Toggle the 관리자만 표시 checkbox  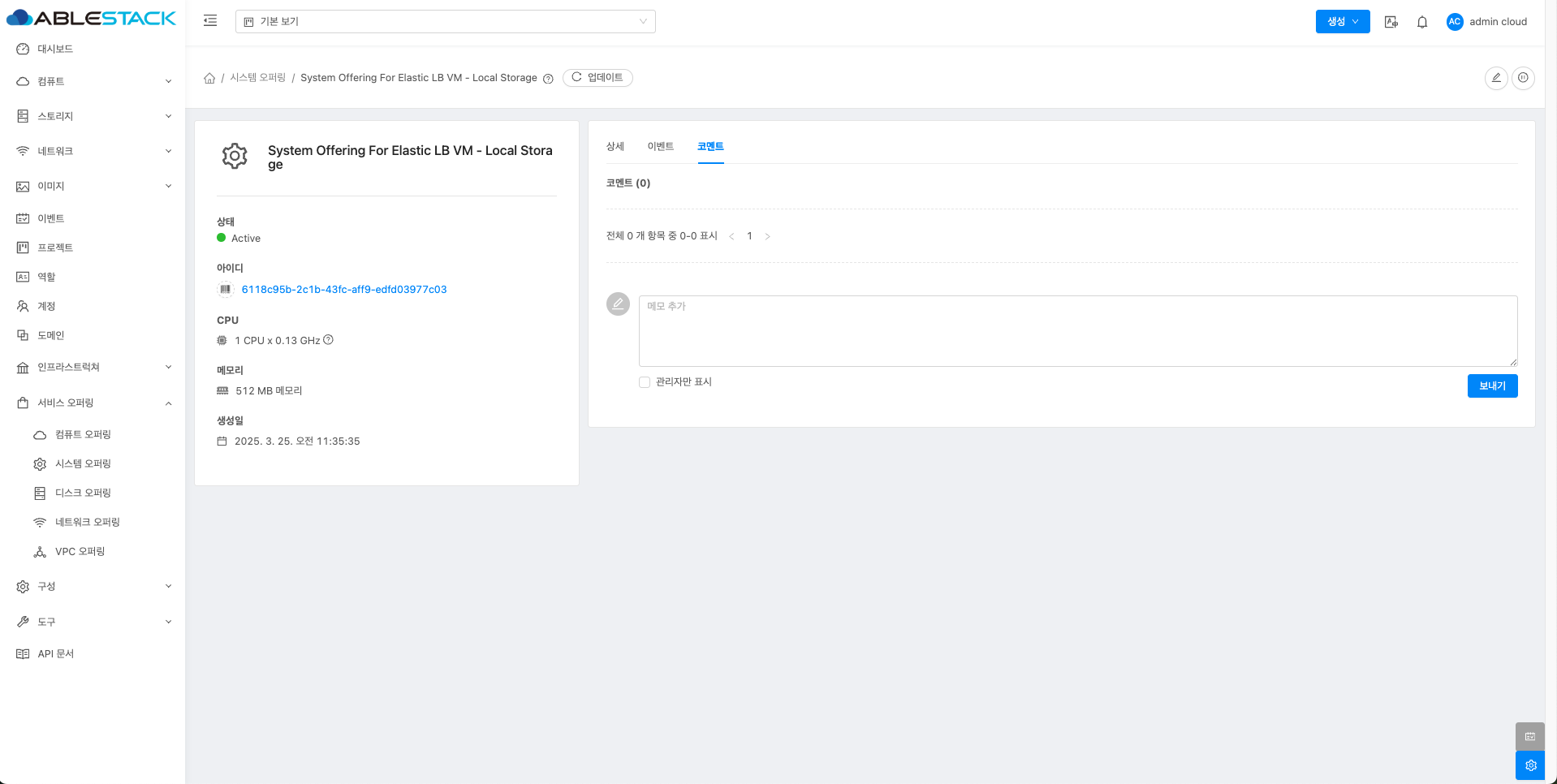click(x=645, y=382)
